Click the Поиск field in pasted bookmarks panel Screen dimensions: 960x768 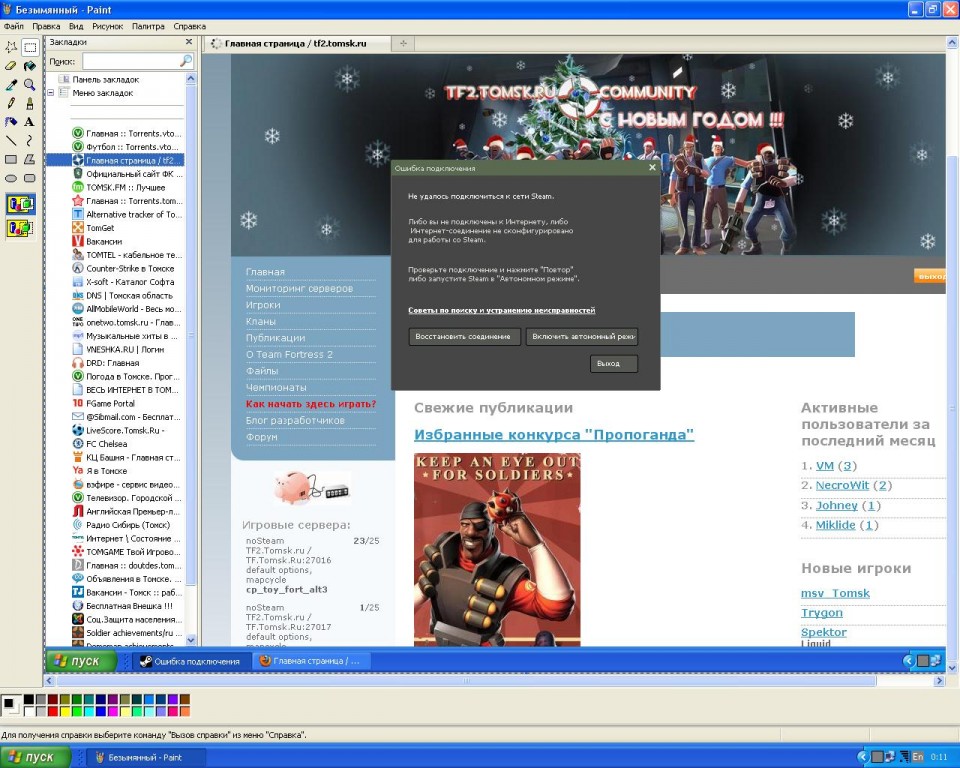click(138, 61)
